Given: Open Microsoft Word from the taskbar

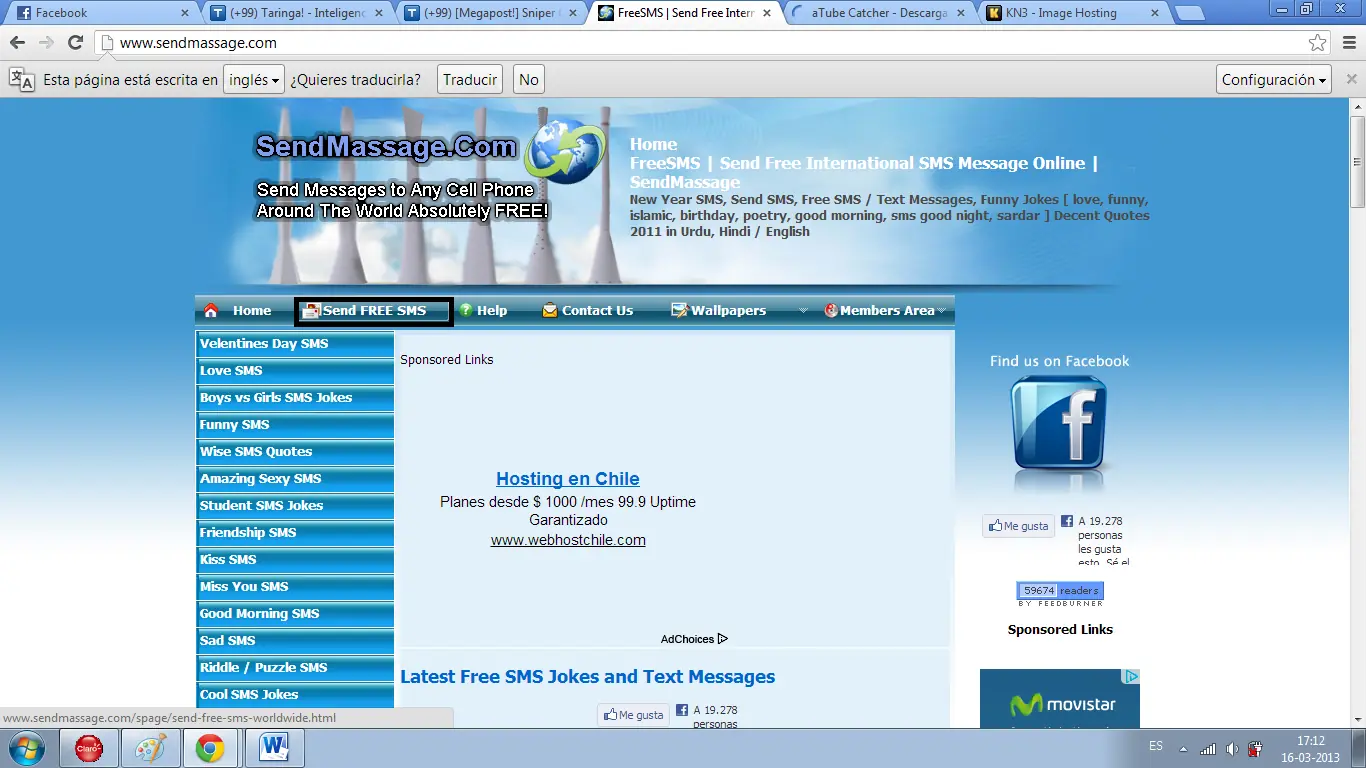Looking at the screenshot, I should (273, 748).
